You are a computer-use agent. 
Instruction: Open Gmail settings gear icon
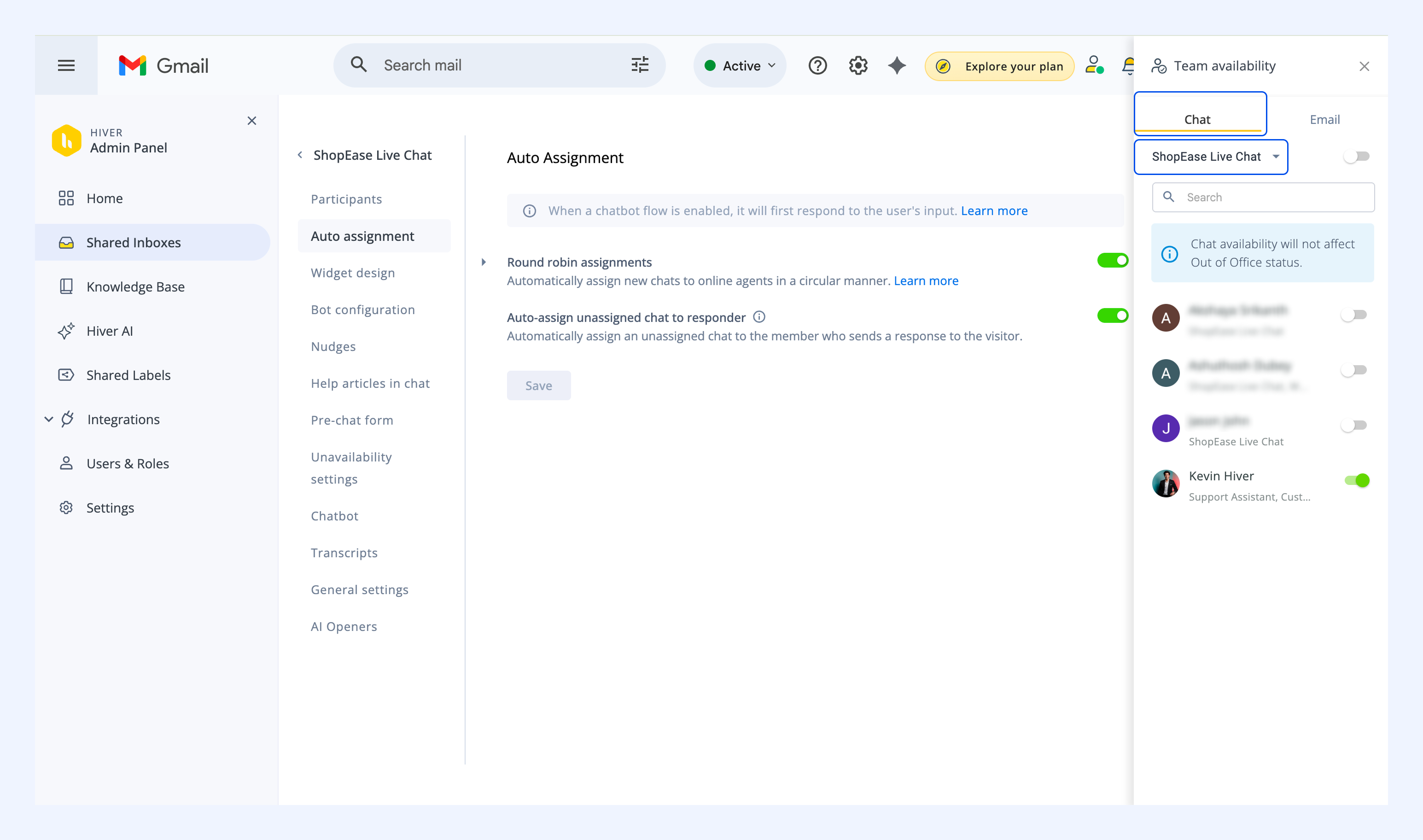click(x=858, y=66)
